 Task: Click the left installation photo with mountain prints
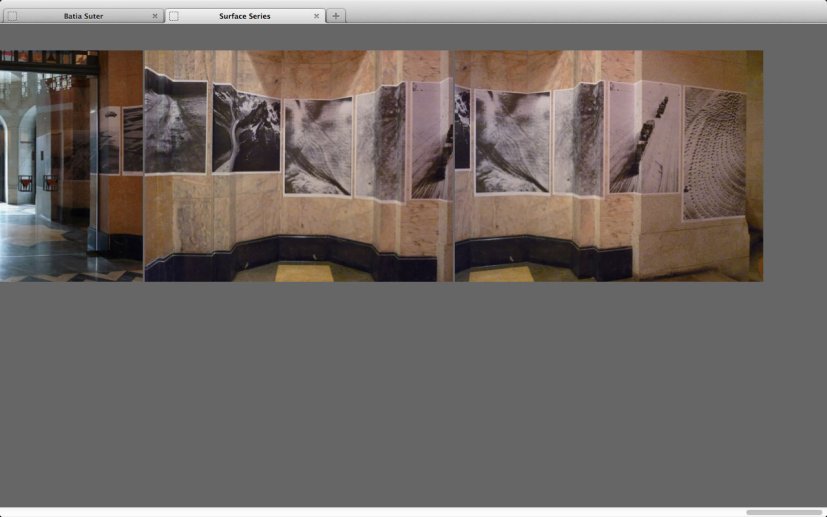click(299, 166)
